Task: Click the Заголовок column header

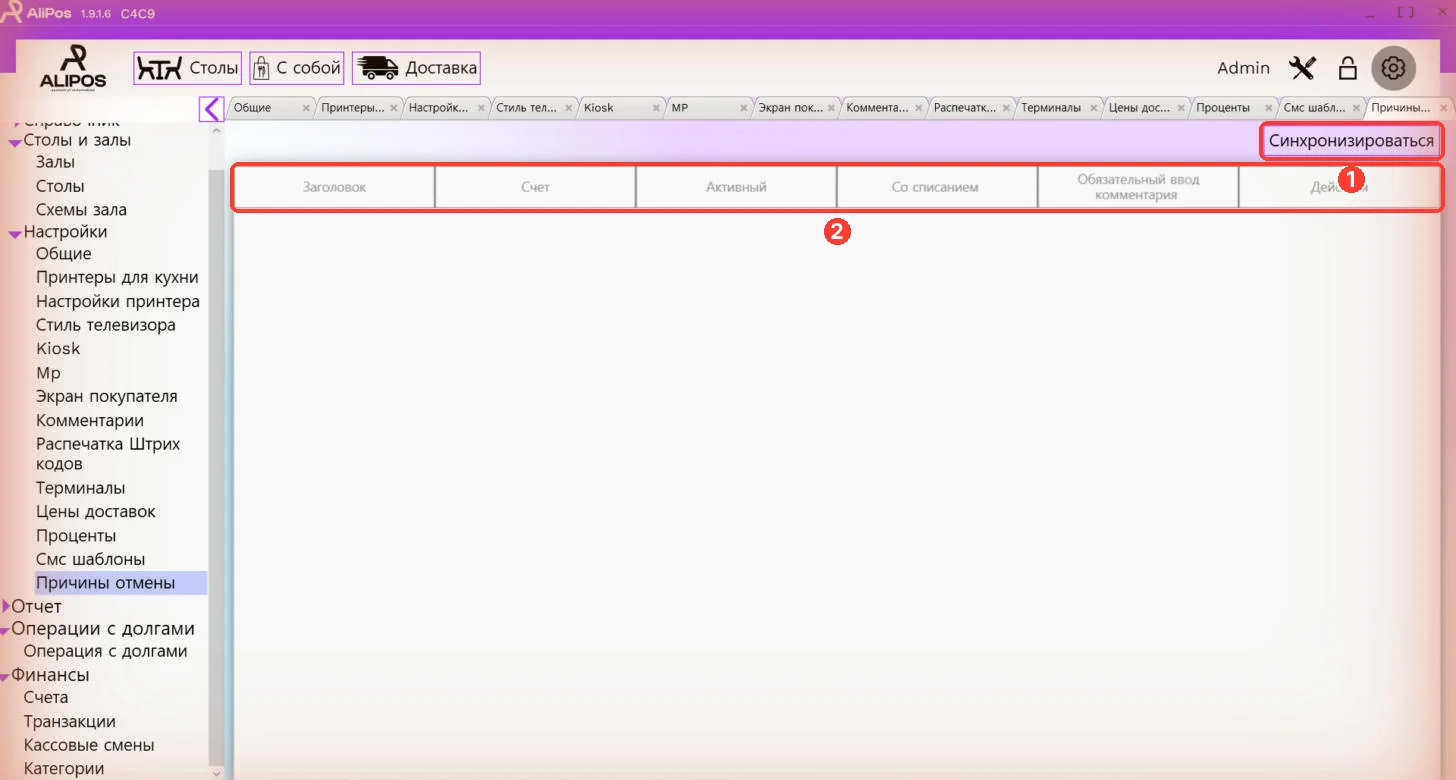Action: click(335, 187)
